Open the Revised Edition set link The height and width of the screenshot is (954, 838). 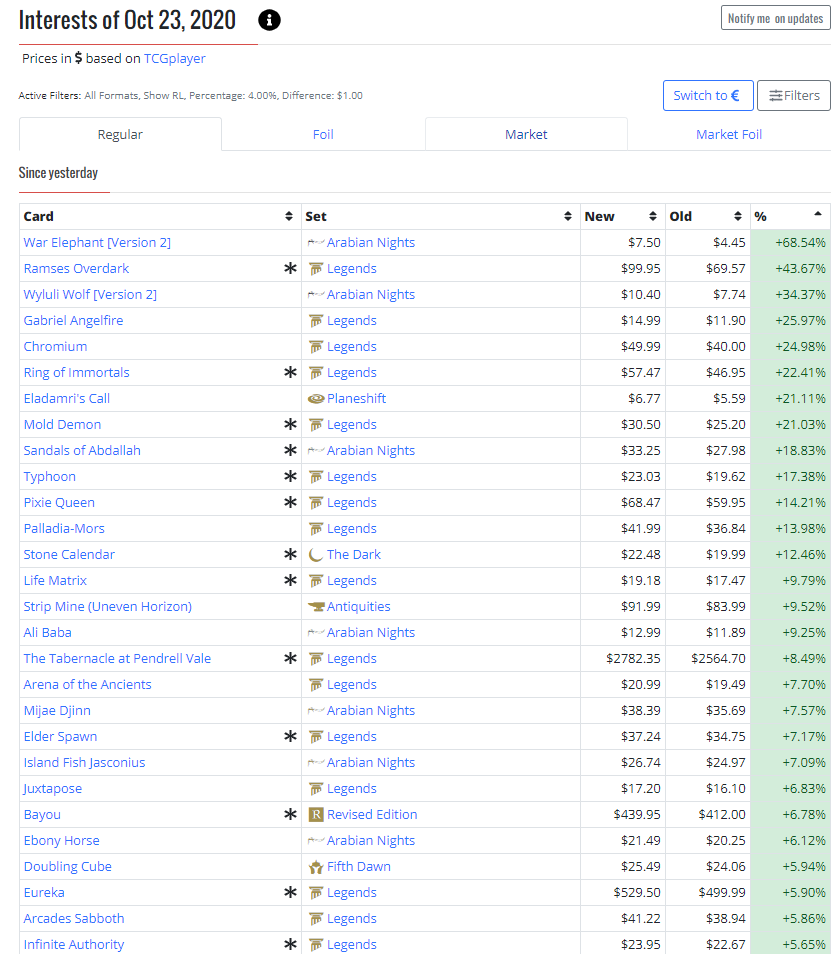click(372, 815)
